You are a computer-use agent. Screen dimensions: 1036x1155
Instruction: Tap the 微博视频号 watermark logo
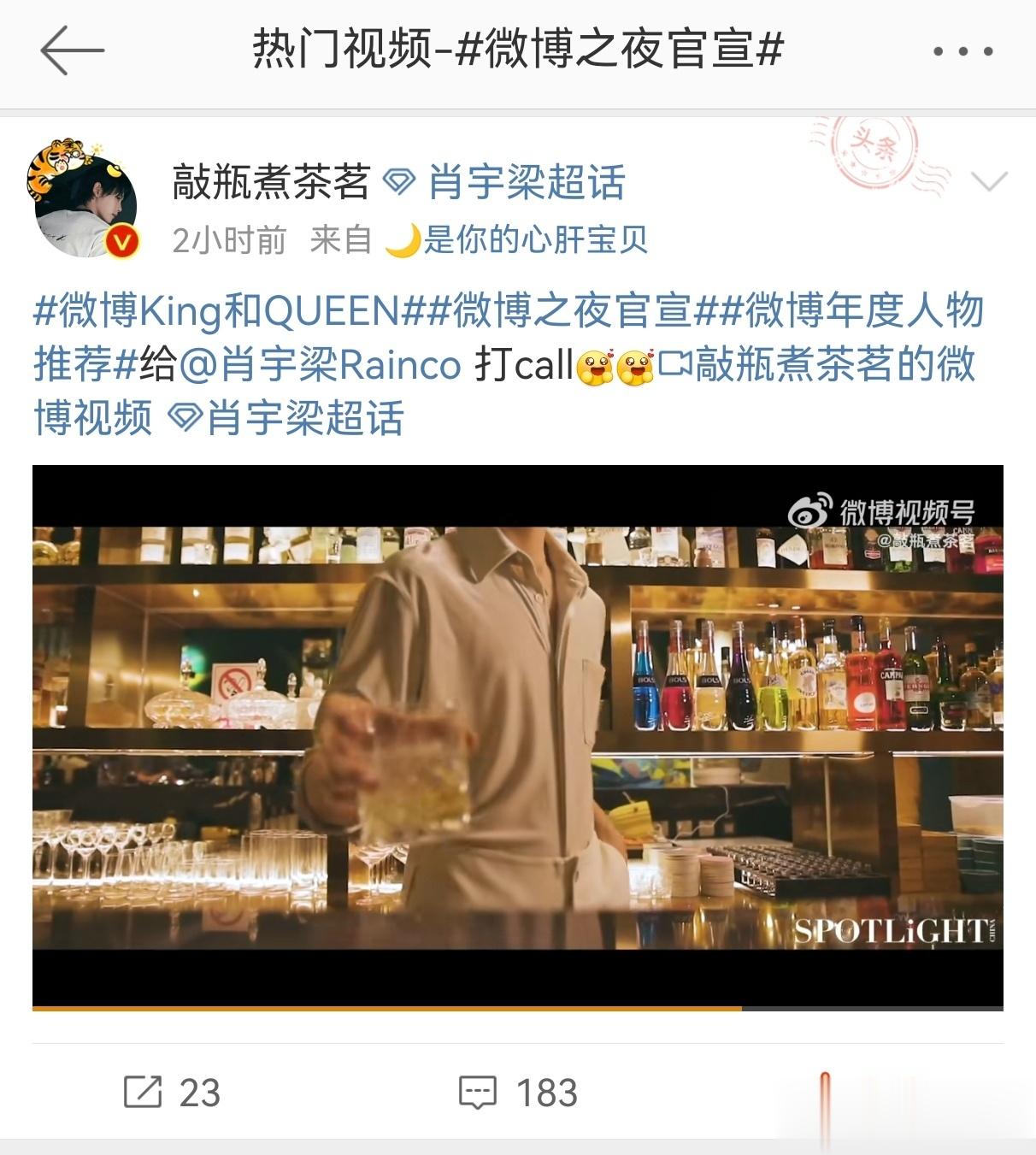[x=882, y=511]
